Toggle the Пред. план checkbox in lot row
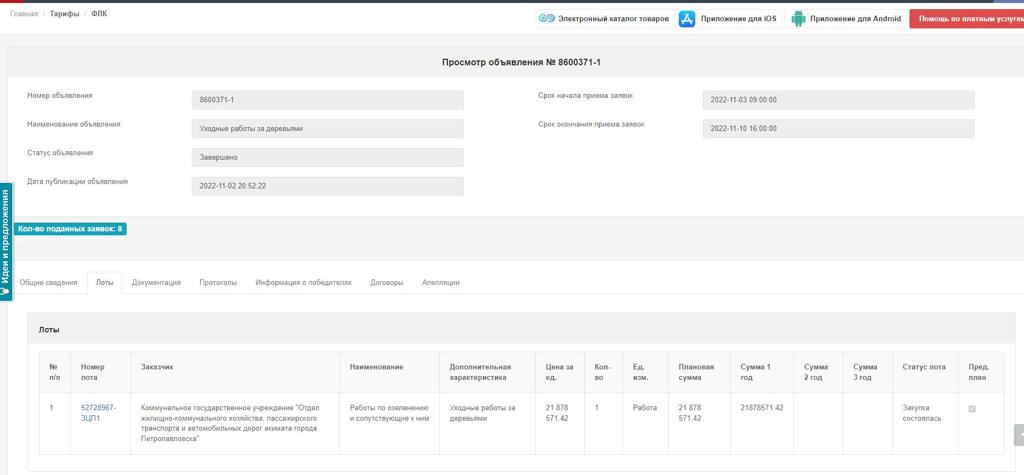The width and height of the screenshot is (1024, 475). (x=971, y=409)
